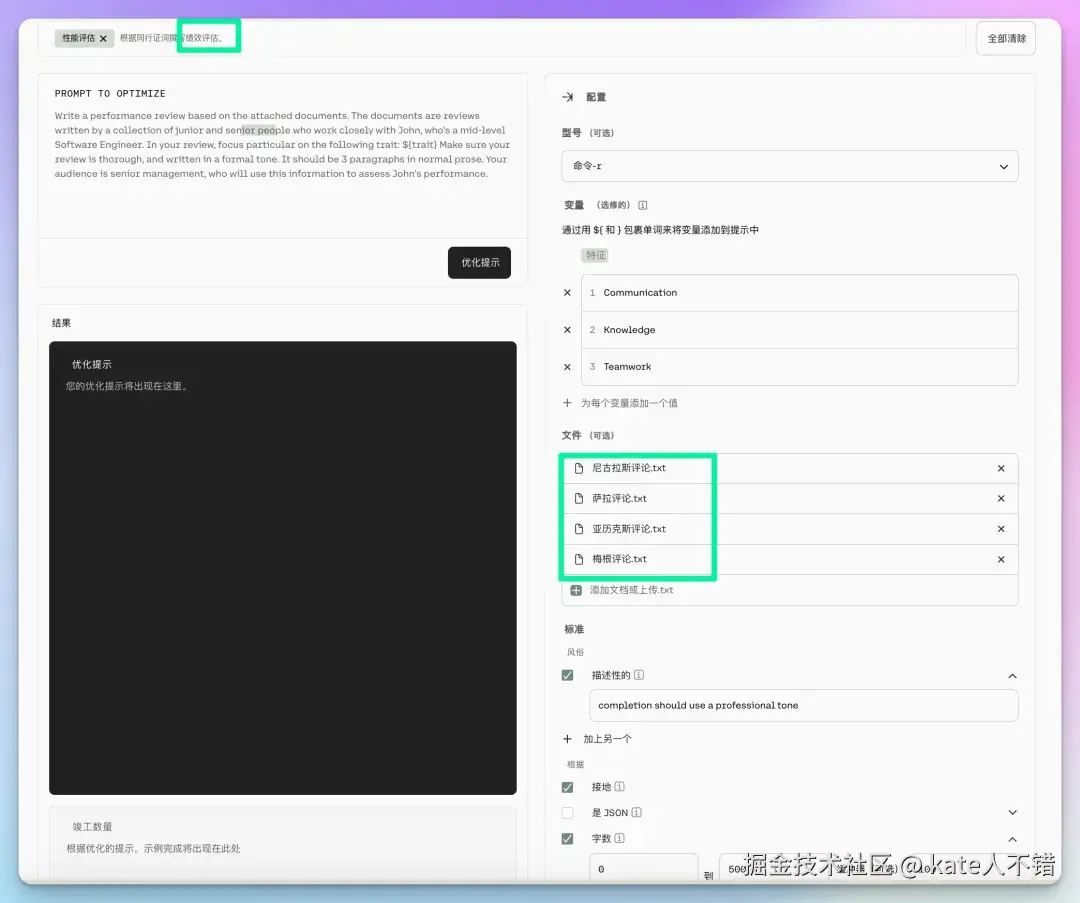Remove the Knowledge value row

[x=567, y=330]
